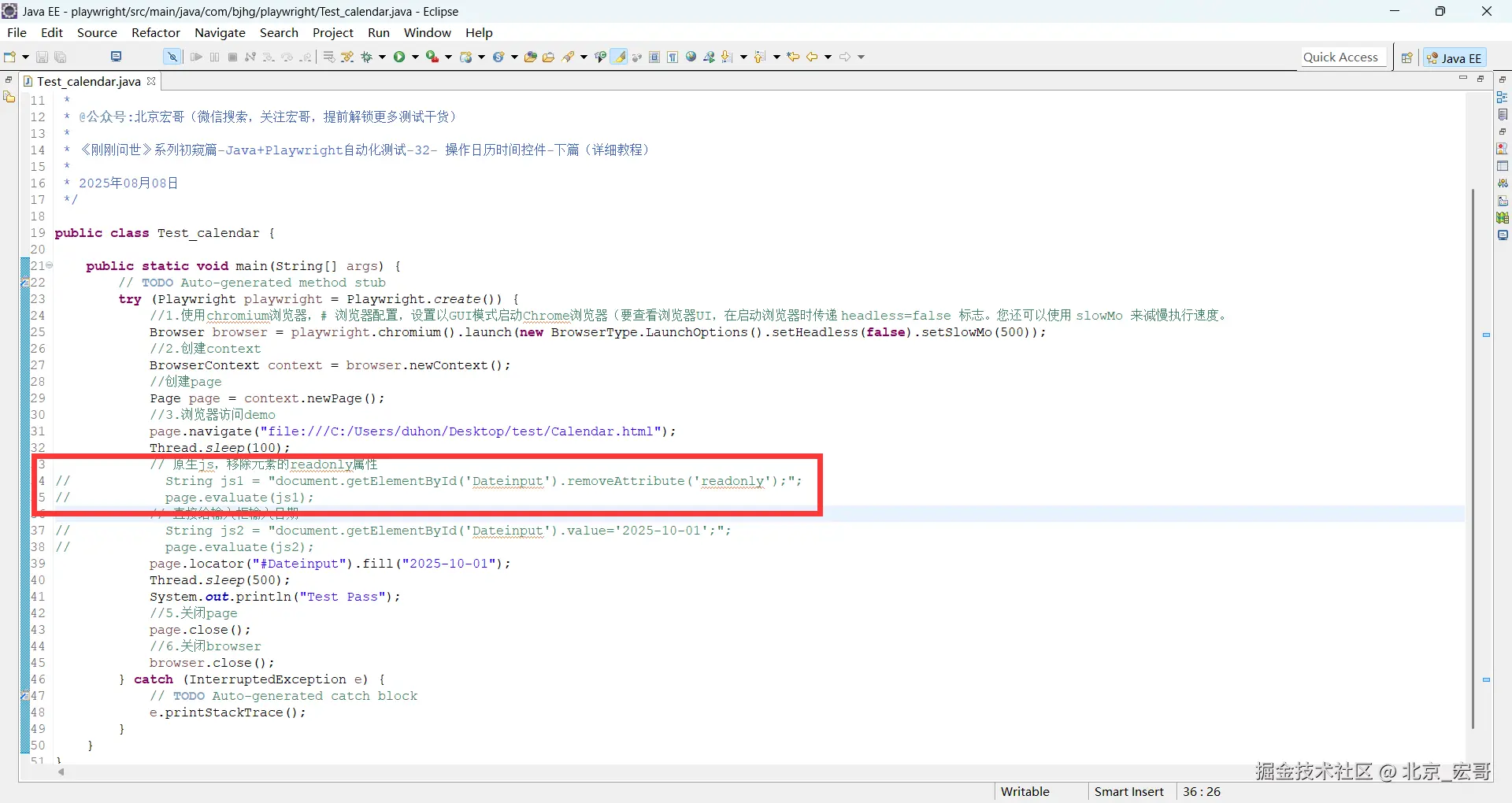Click the New Java Class icon
The image size is (1512, 803).
click(498, 57)
